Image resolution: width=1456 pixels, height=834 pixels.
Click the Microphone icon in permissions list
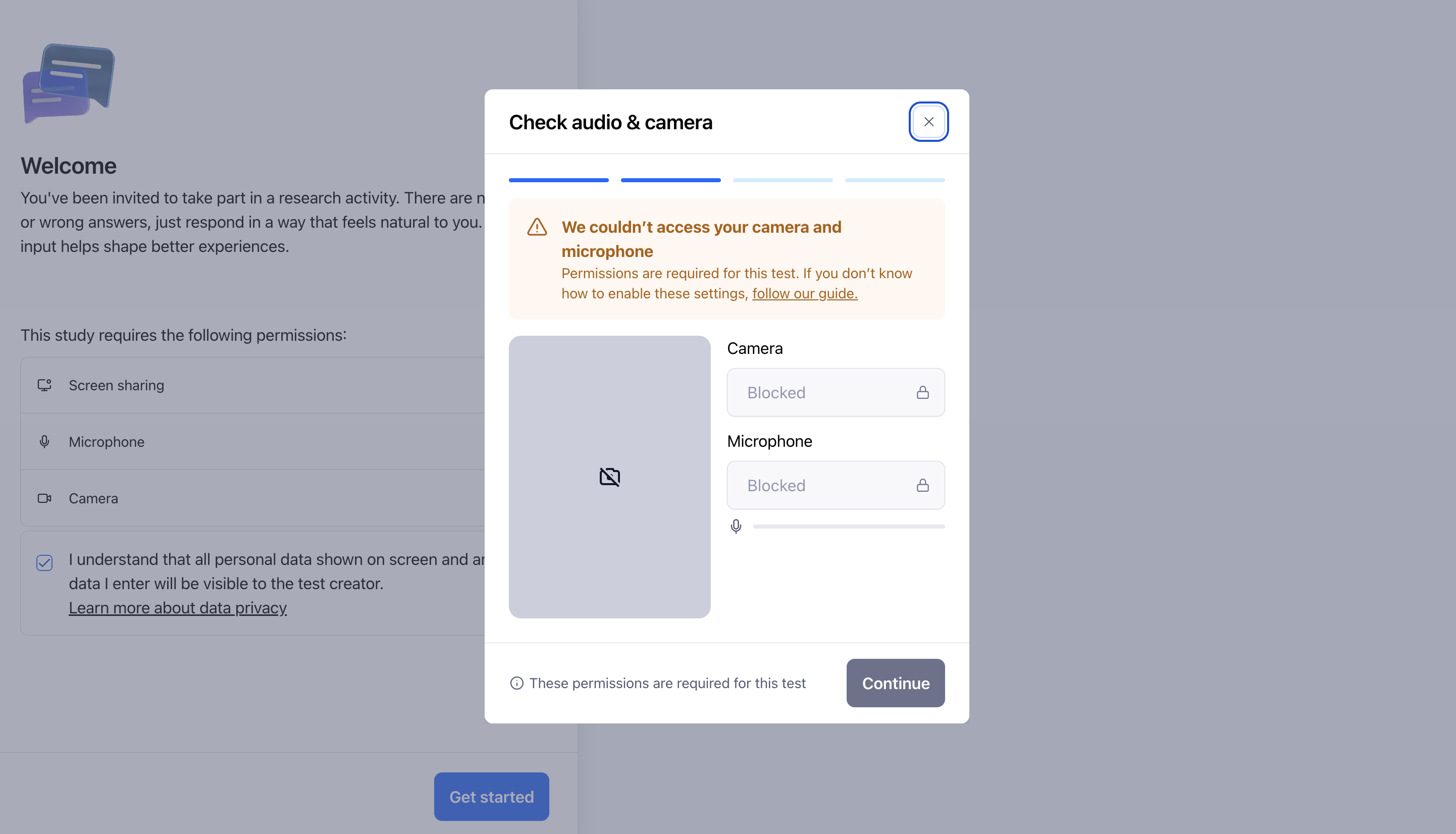click(44, 442)
